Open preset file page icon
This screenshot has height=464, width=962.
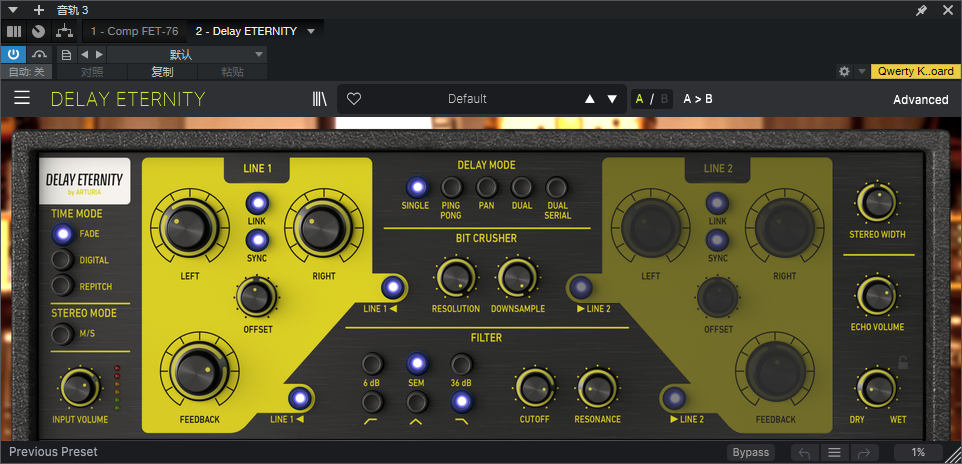66,55
